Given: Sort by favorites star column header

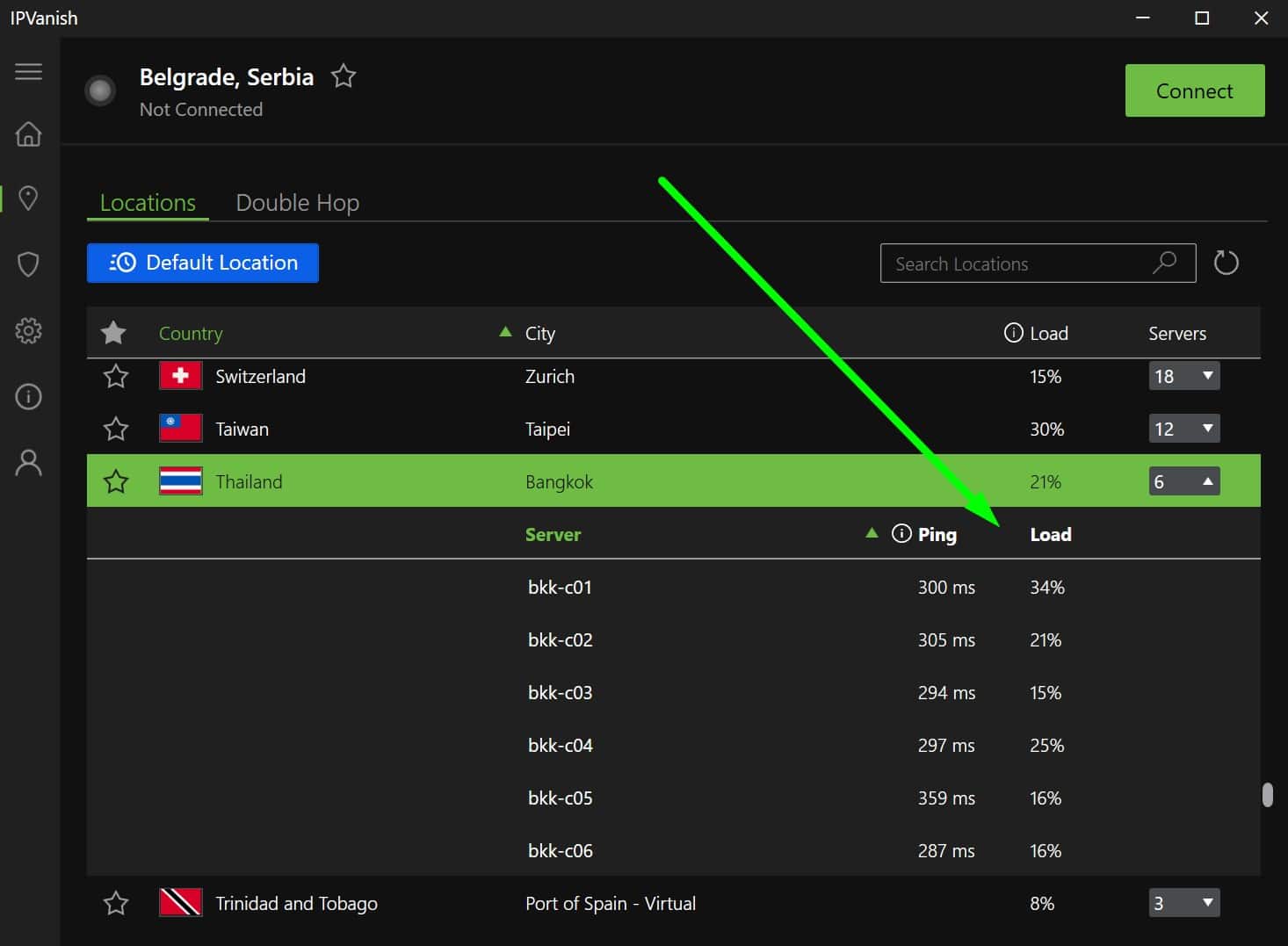Looking at the screenshot, I should (x=113, y=333).
